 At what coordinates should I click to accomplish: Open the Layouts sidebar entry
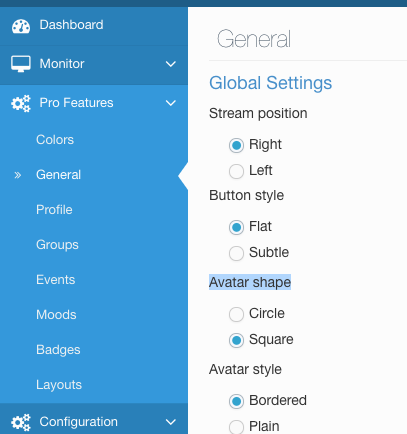59,385
